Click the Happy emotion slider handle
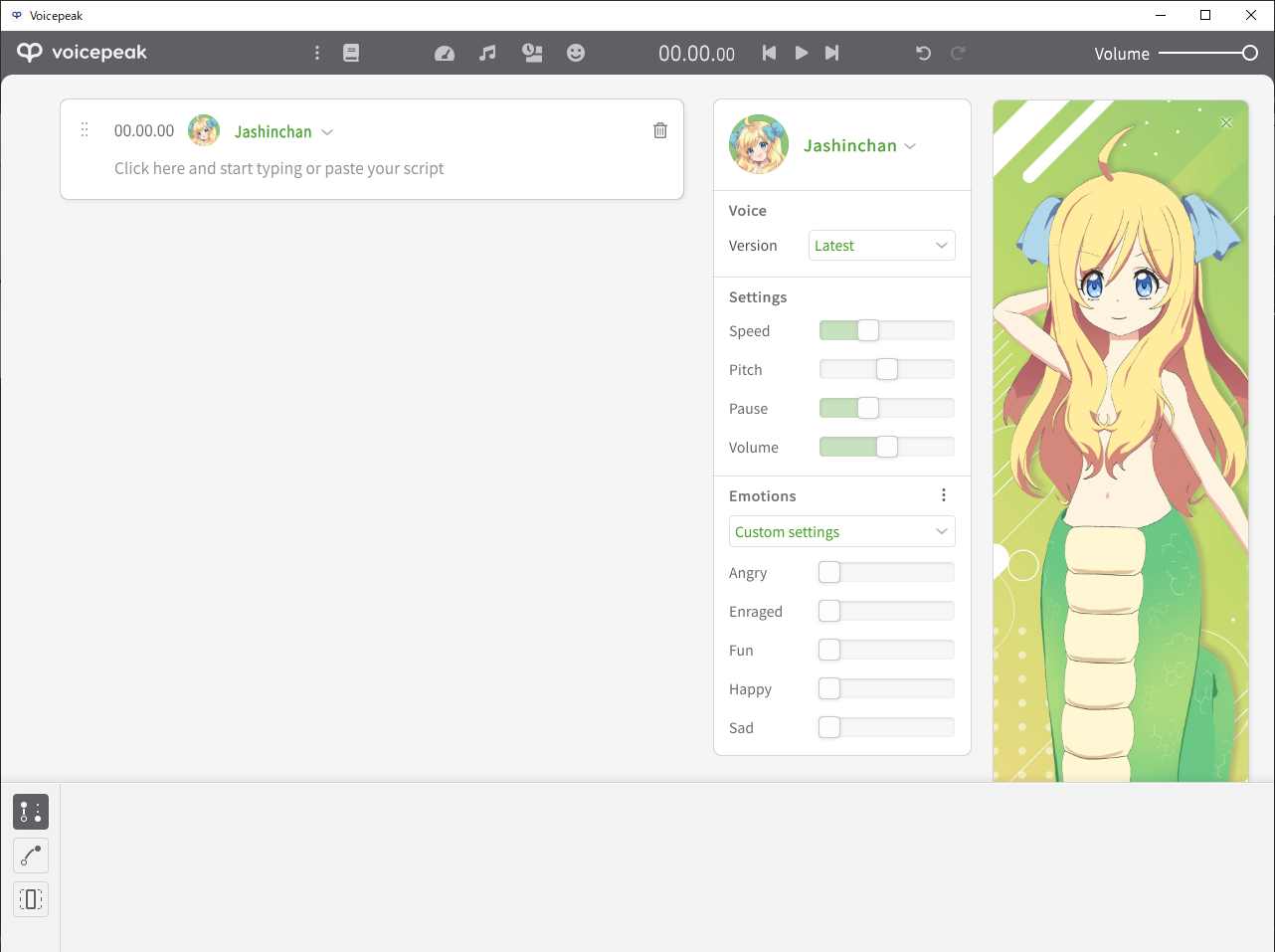 829,688
